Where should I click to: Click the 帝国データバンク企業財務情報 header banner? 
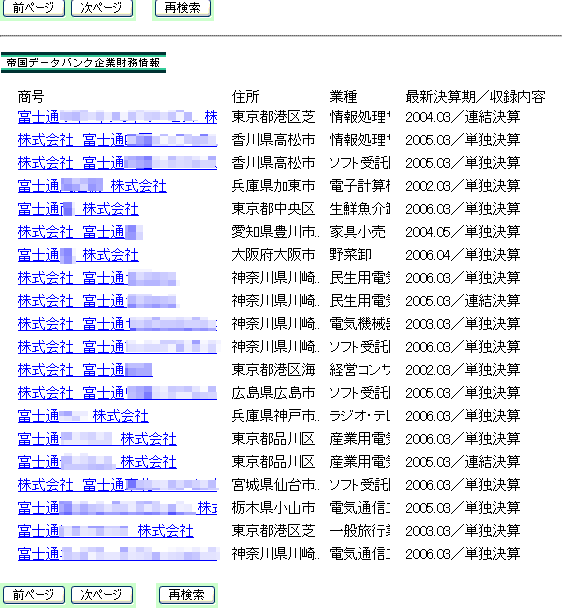pyautogui.click(x=84, y=63)
